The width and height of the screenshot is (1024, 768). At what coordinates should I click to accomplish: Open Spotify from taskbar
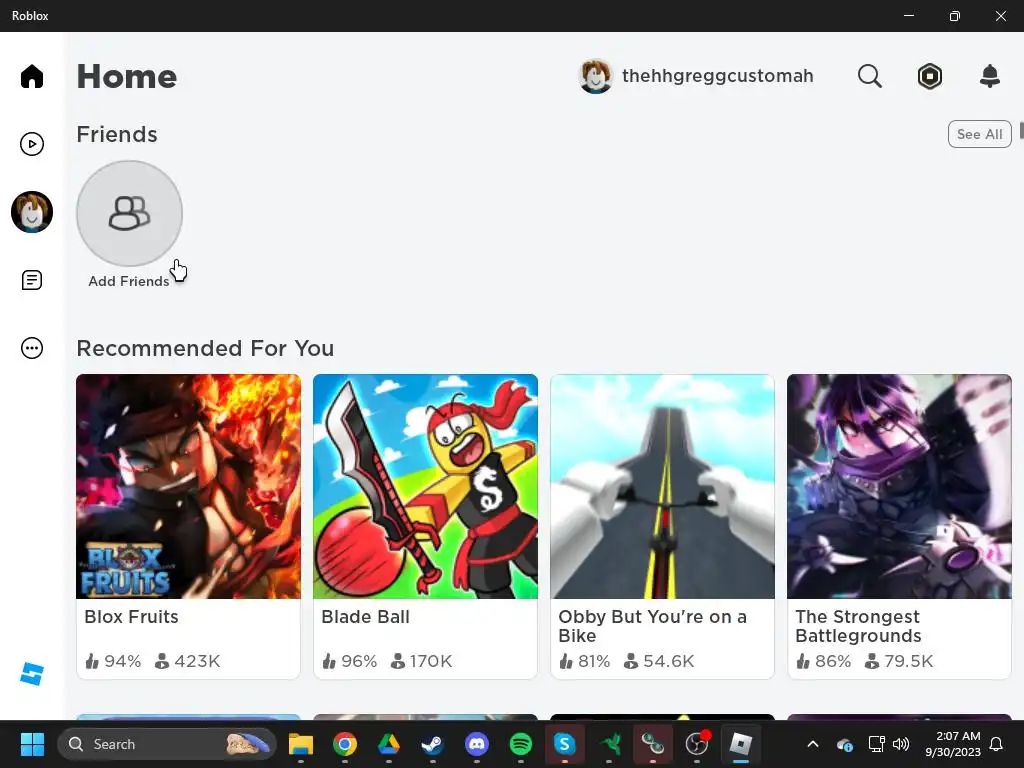point(520,744)
